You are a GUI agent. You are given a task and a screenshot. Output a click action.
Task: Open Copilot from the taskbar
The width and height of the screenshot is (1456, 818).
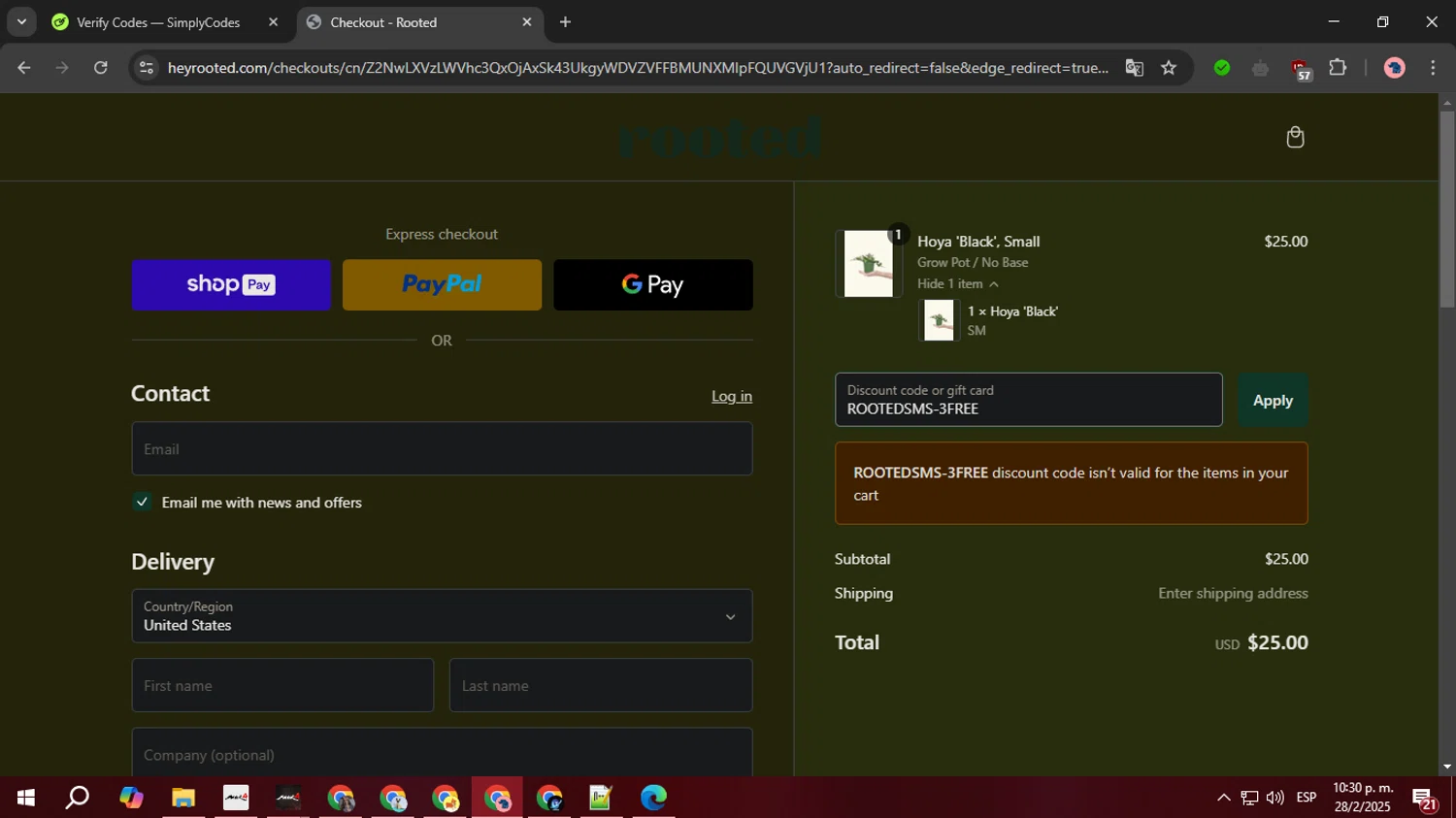[x=131, y=798]
